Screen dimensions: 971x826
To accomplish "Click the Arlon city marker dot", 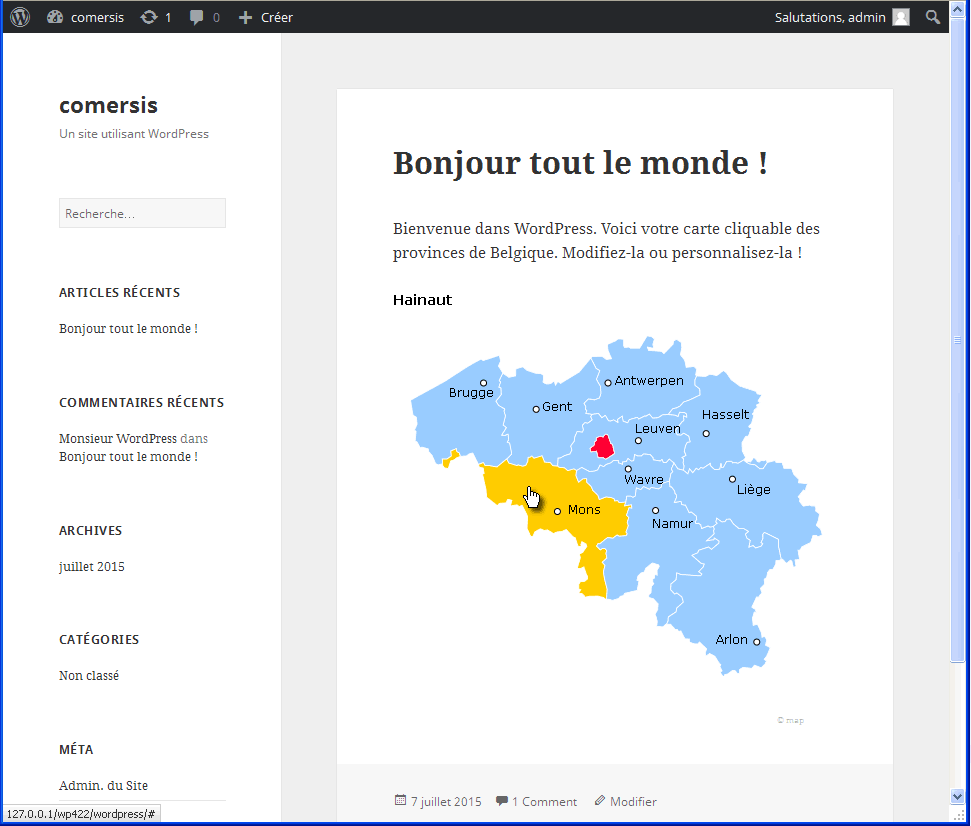I will coord(757,642).
